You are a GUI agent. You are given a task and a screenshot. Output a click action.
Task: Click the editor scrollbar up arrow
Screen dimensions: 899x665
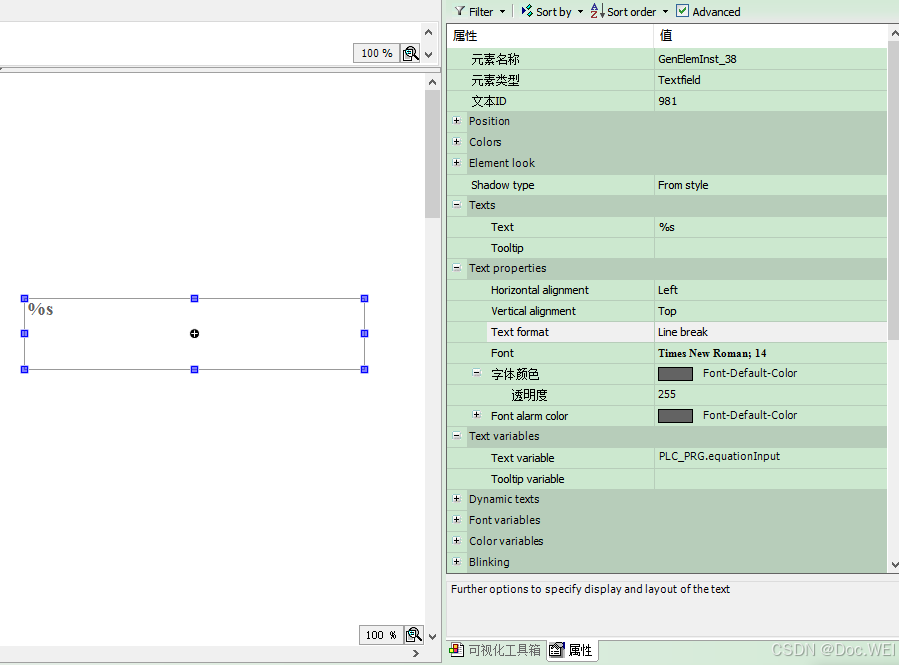click(432, 82)
